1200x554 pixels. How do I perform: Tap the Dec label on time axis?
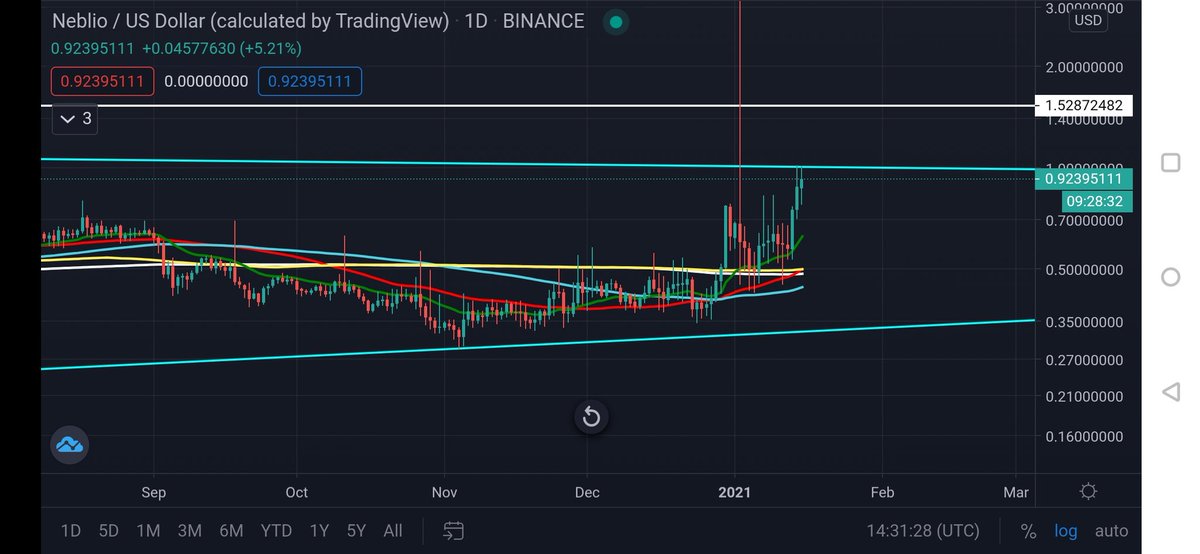point(587,492)
